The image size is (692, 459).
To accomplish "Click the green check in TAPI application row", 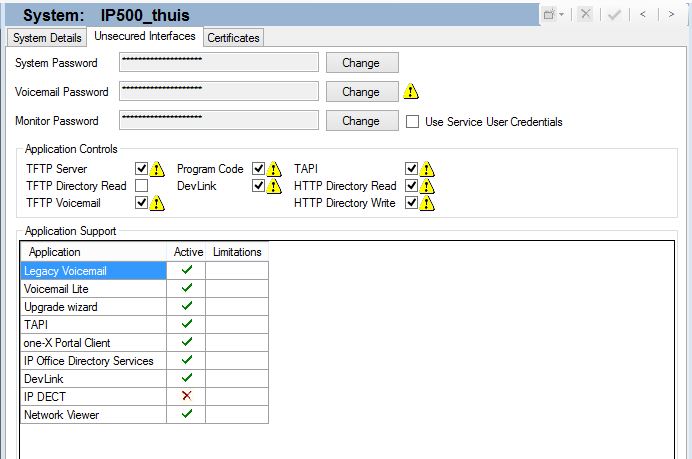I will pos(187,324).
